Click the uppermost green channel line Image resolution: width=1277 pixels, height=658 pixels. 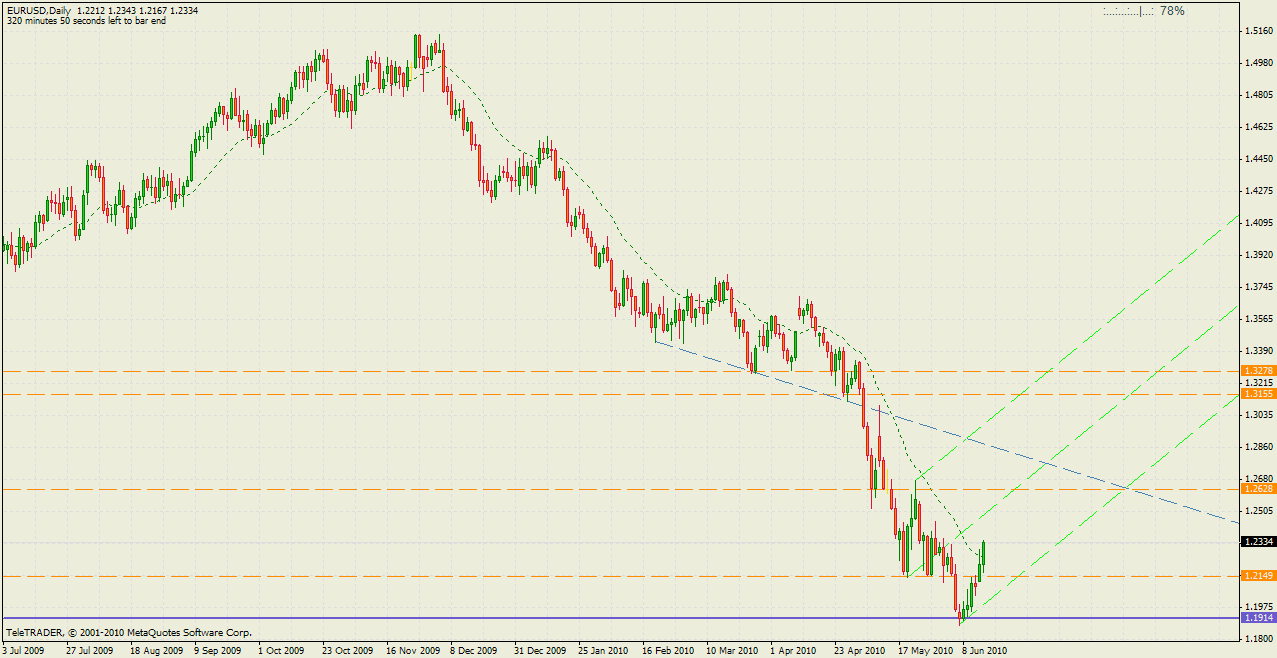click(x=1100, y=322)
